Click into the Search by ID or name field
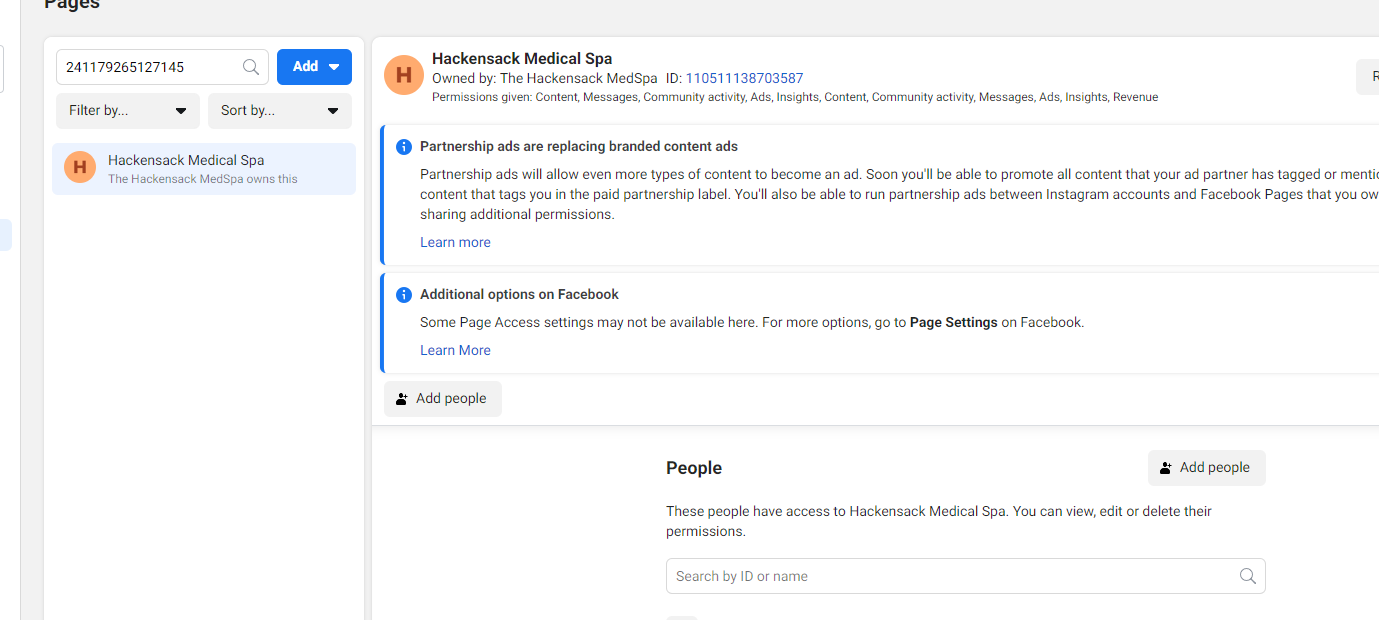 pyautogui.click(x=966, y=576)
